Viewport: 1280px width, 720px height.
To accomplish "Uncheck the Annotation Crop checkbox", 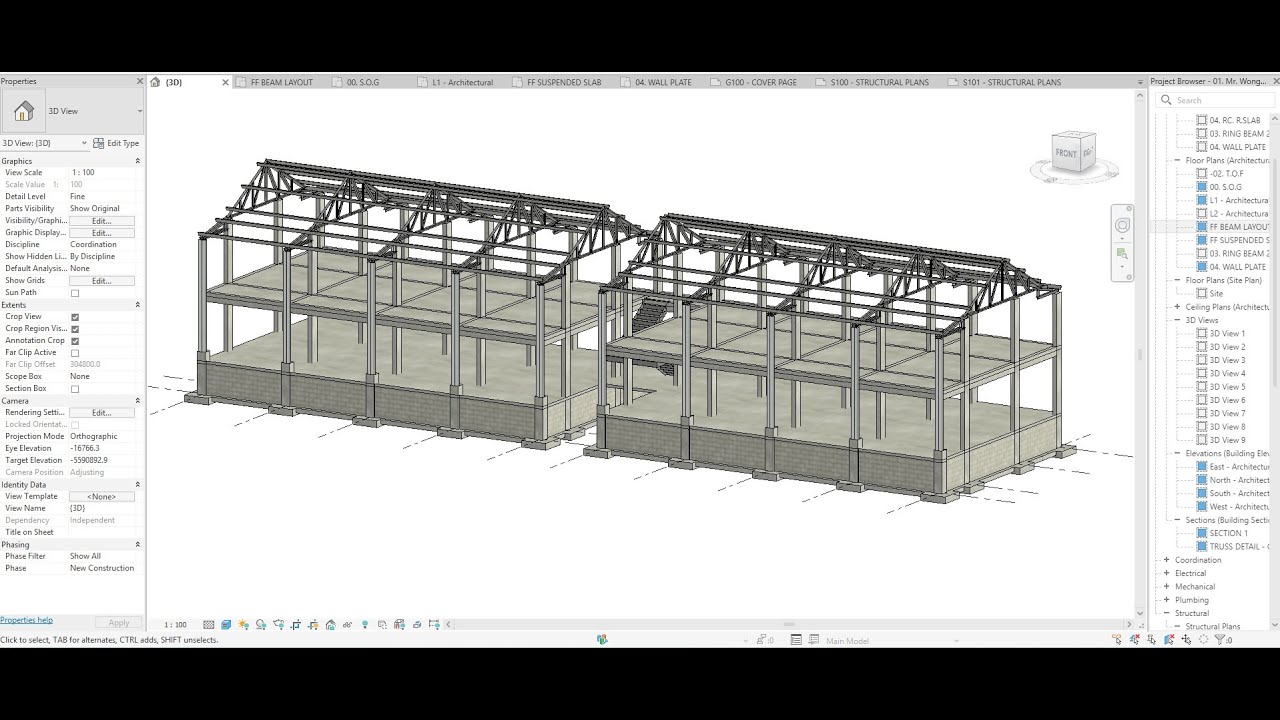I will tap(75, 341).
